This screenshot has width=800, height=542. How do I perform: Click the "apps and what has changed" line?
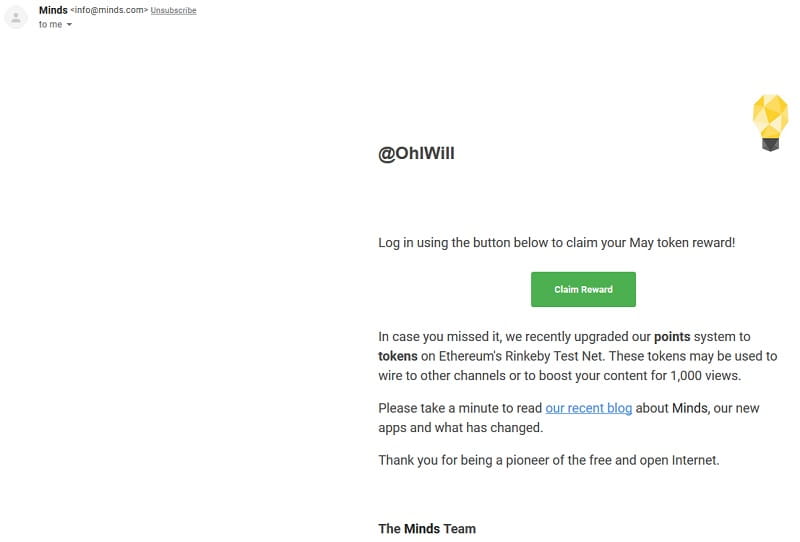coord(460,428)
